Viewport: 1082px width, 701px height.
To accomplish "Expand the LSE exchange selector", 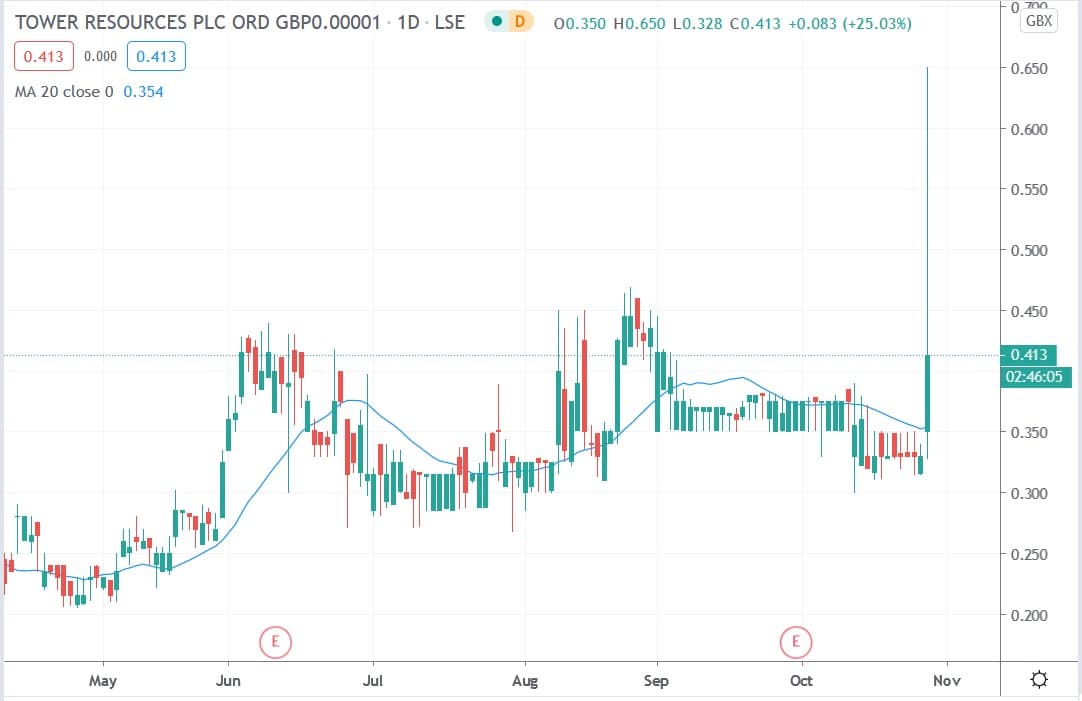I will click(452, 21).
